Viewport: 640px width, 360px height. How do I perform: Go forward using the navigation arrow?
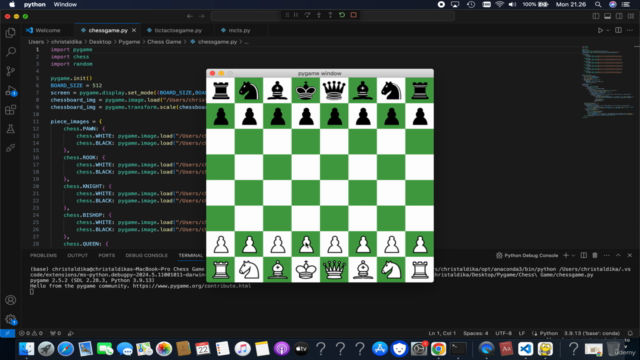(202, 16)
